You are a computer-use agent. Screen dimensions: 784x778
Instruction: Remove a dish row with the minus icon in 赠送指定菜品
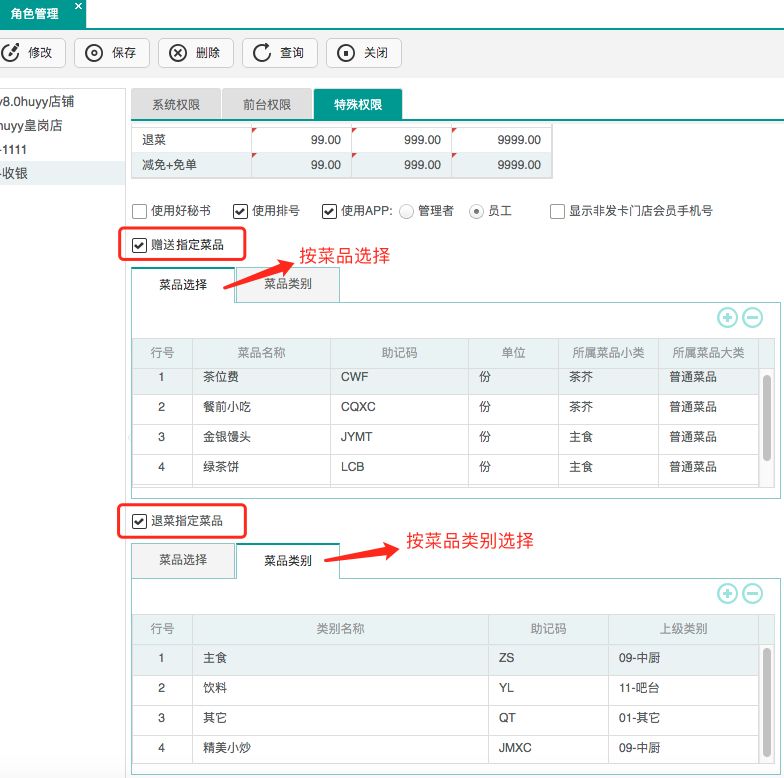[x=752, y=318]
